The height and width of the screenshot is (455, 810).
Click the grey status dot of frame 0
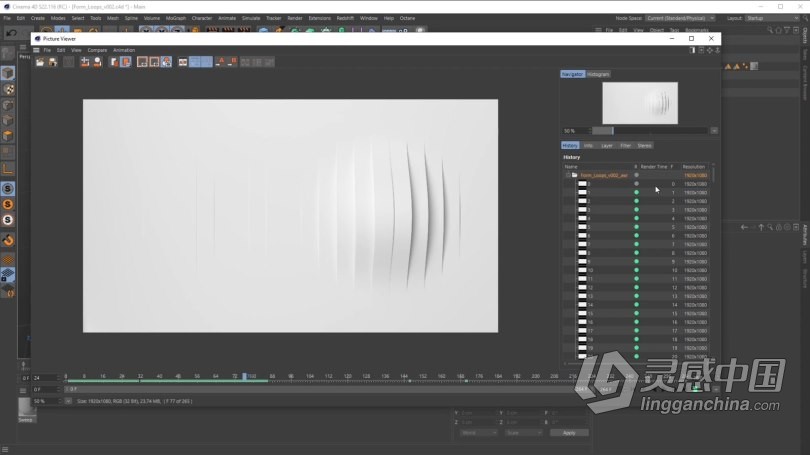(x=636, y=184)
